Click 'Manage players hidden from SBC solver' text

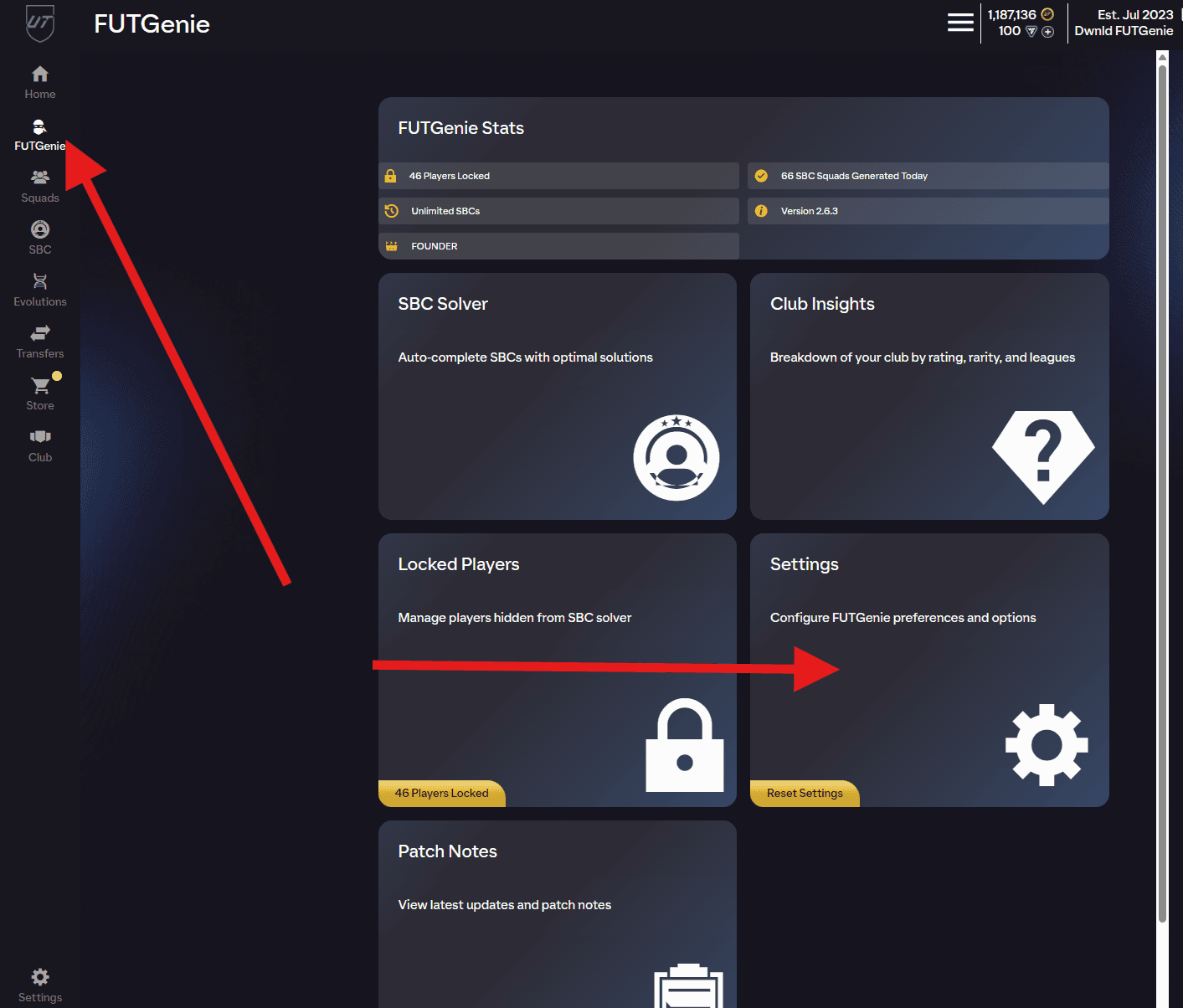pyautogui.click(x=515, y=618)
